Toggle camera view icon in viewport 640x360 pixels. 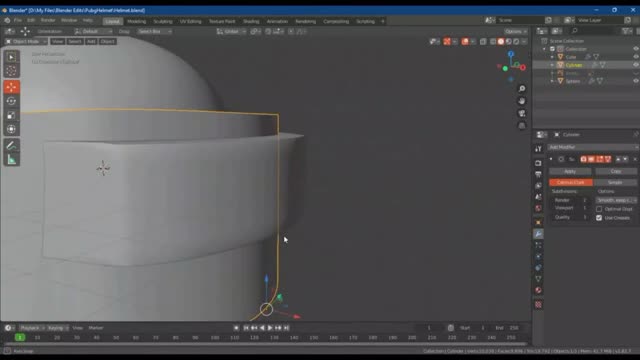[522, 113]
